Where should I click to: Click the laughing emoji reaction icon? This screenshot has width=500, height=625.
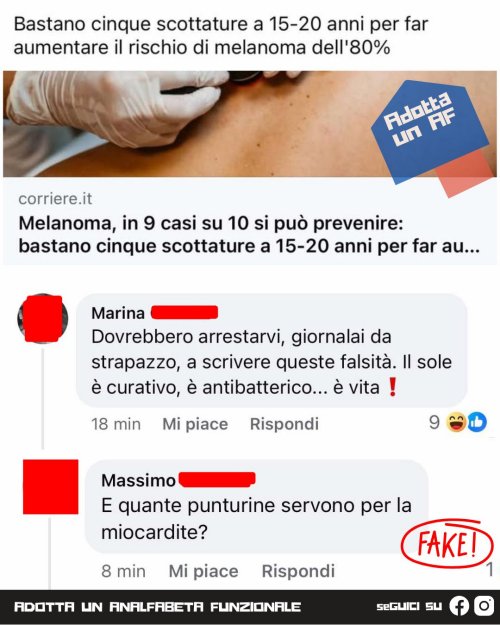(x=457, y=423)
